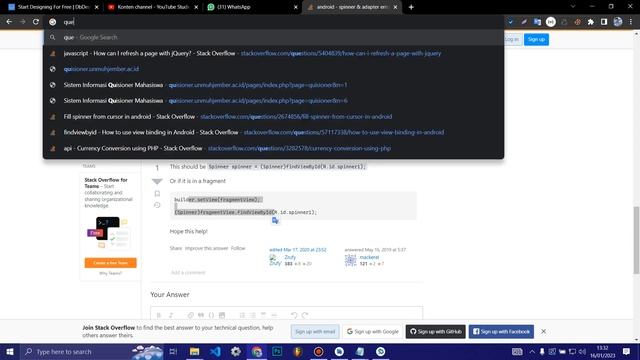Switch to the WhatsApp tab
Screen dimensions: 640x360
(x=252, y=7)
